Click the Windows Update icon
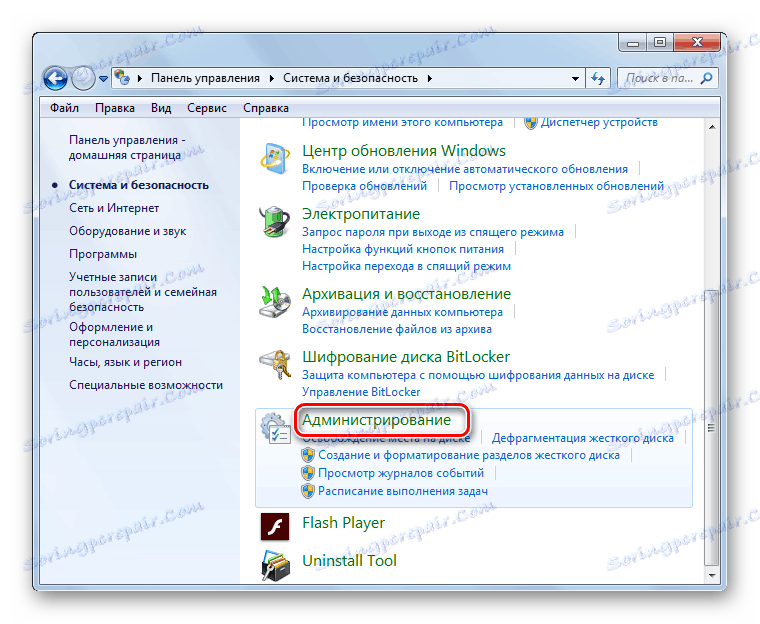Image resolution: width=760 pixels, height=624 pixels. tap(275, 159)
